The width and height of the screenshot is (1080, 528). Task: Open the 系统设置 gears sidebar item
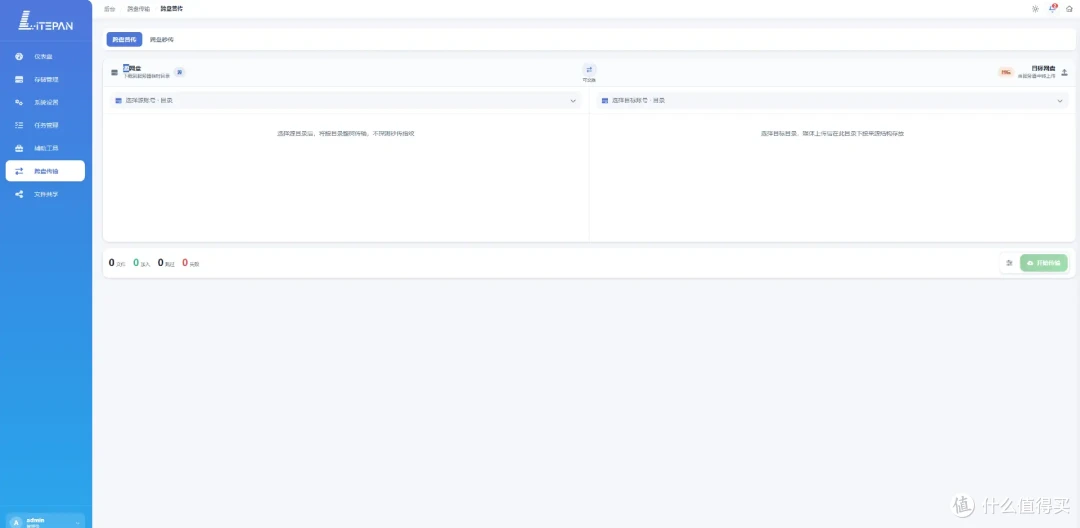tap(45, 103)
